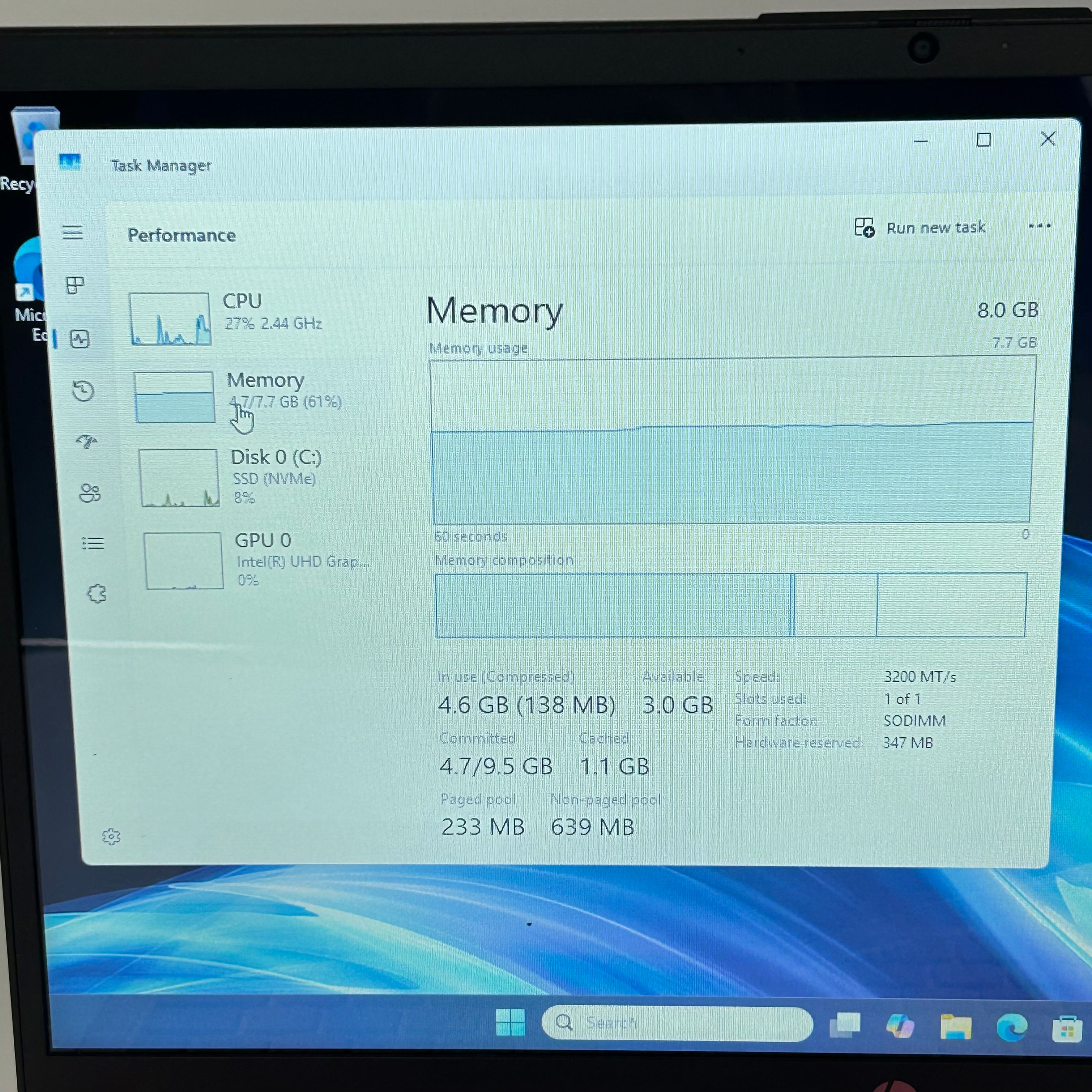Open Task View from the taskbar
Viewport: 1092px width, 1092px height.
tap(845, 1025)
